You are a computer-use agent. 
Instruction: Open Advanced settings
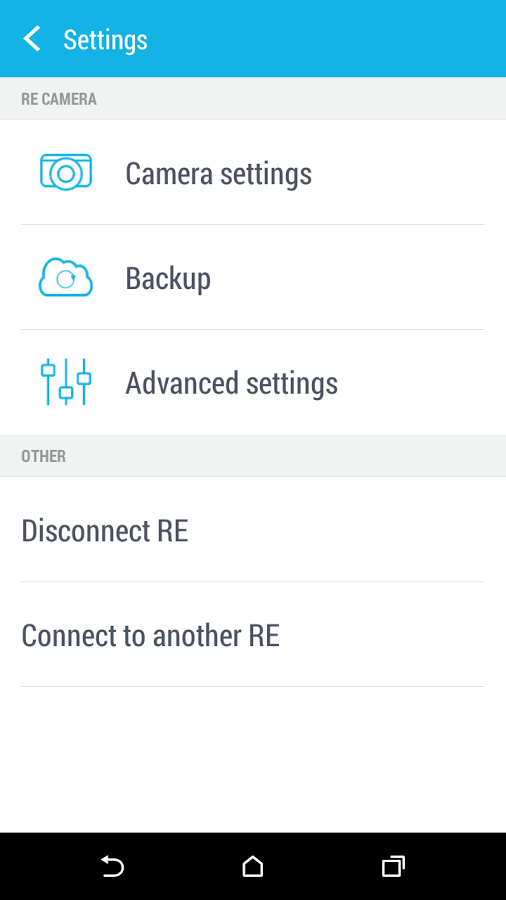pos(253,382)
